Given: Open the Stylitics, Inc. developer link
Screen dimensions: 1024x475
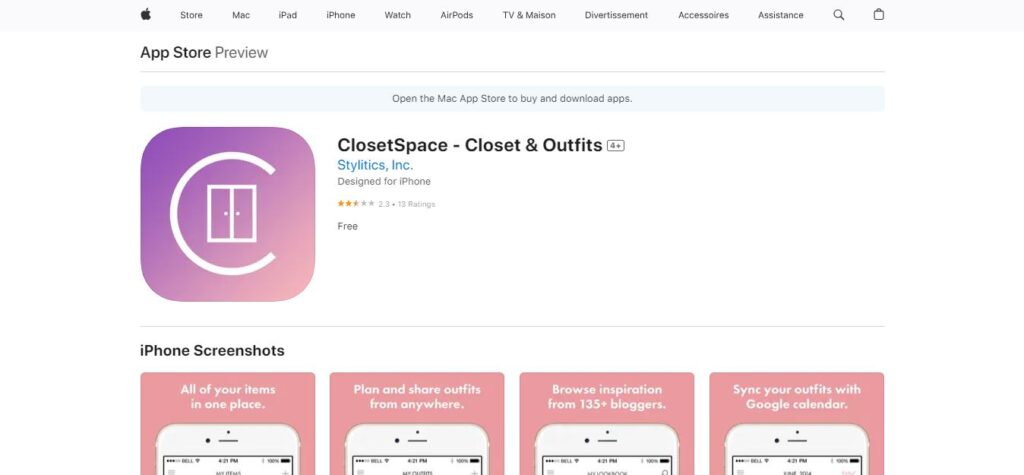Looking at the screenshot, I should click(375, 165).
